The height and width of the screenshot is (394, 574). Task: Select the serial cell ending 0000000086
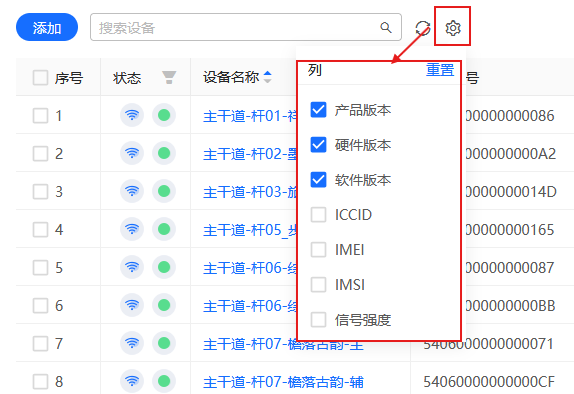[509, 116]
